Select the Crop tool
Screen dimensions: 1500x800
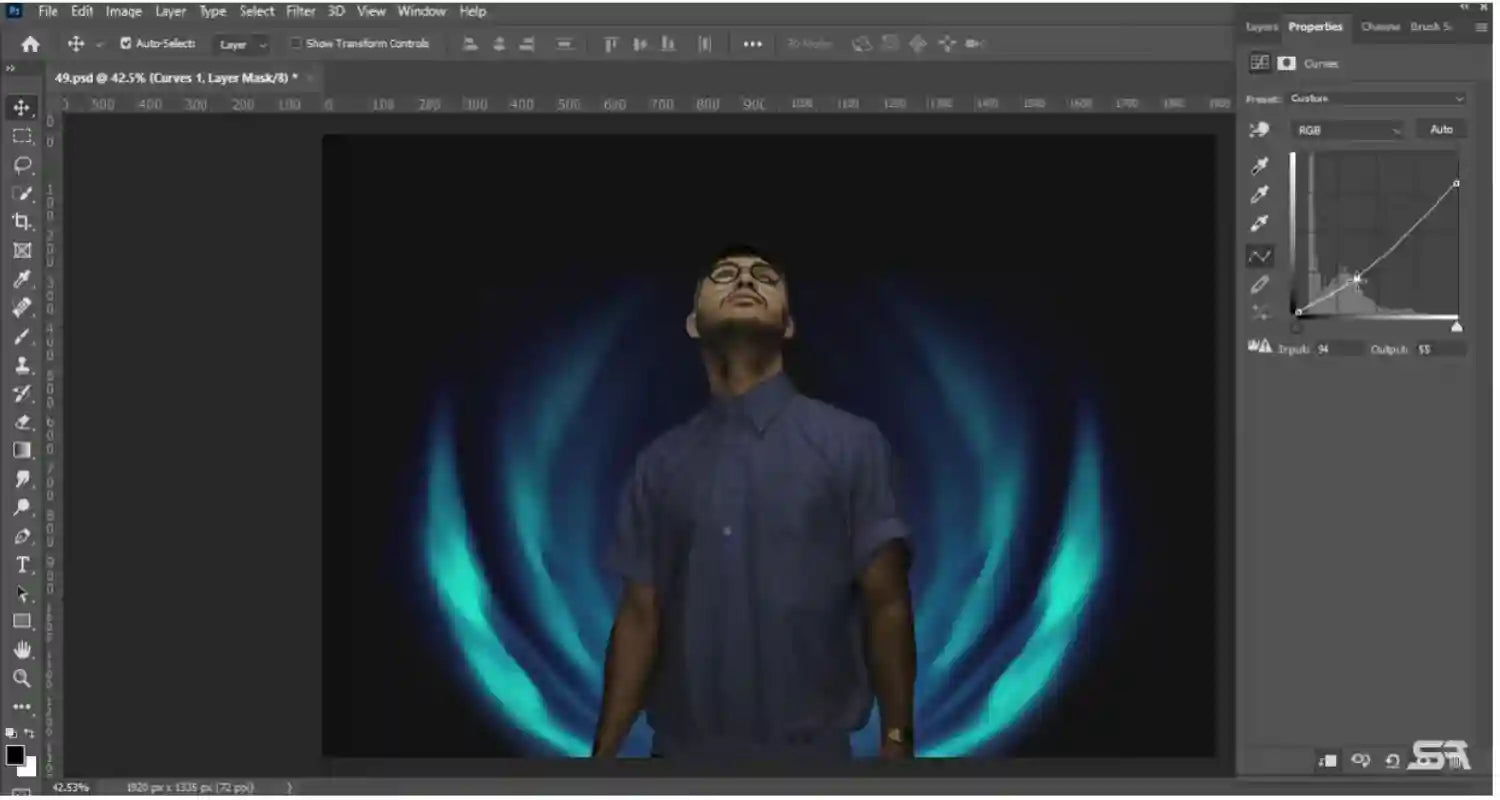point(22,222)
